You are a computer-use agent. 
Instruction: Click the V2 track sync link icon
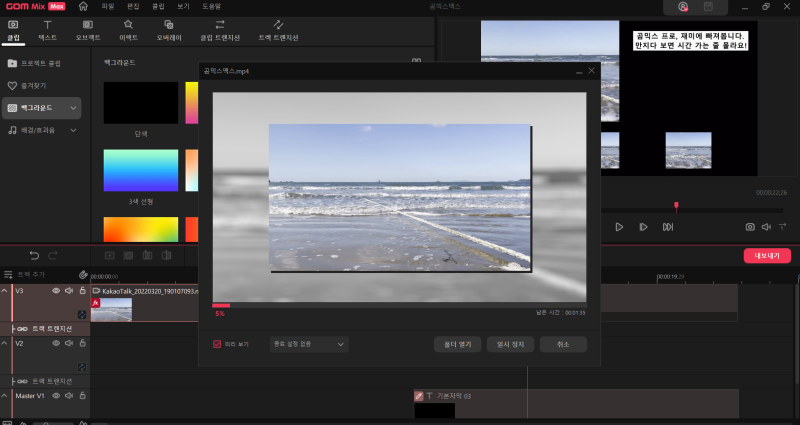click(82, 367)
